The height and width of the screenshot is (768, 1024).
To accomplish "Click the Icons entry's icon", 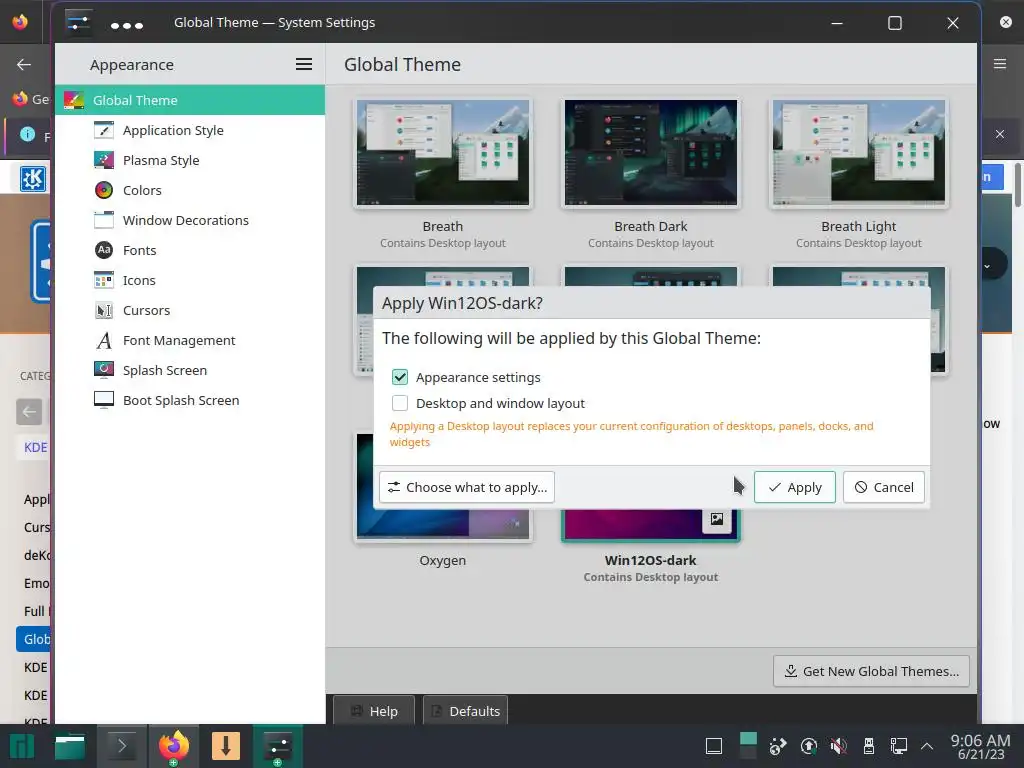I will pyautogui.click(x=104, y=280).
